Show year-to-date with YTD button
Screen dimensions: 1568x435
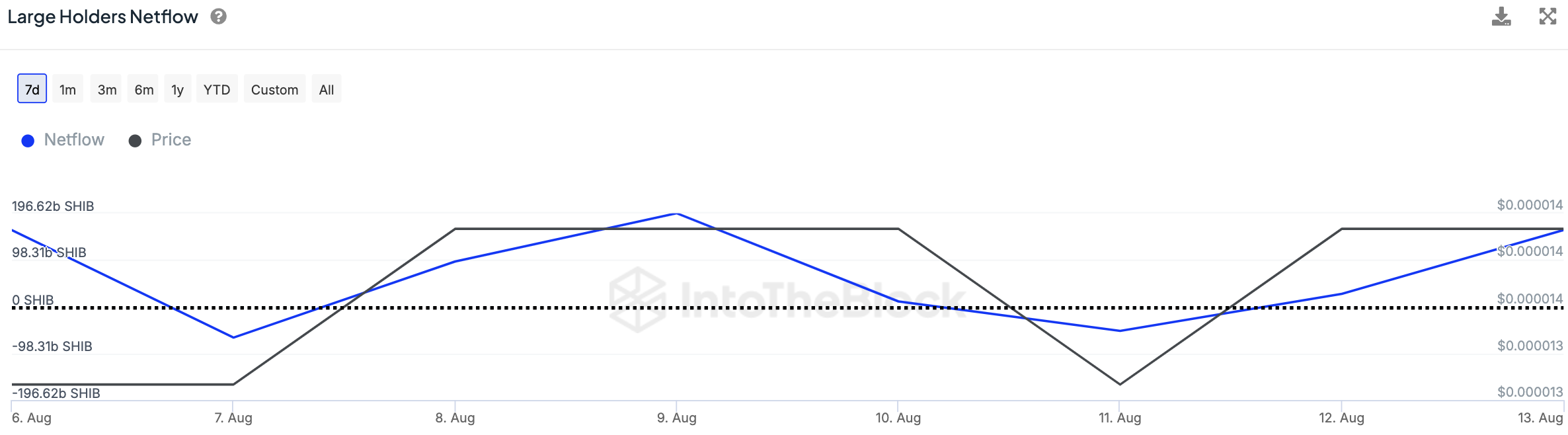[217, 89]
